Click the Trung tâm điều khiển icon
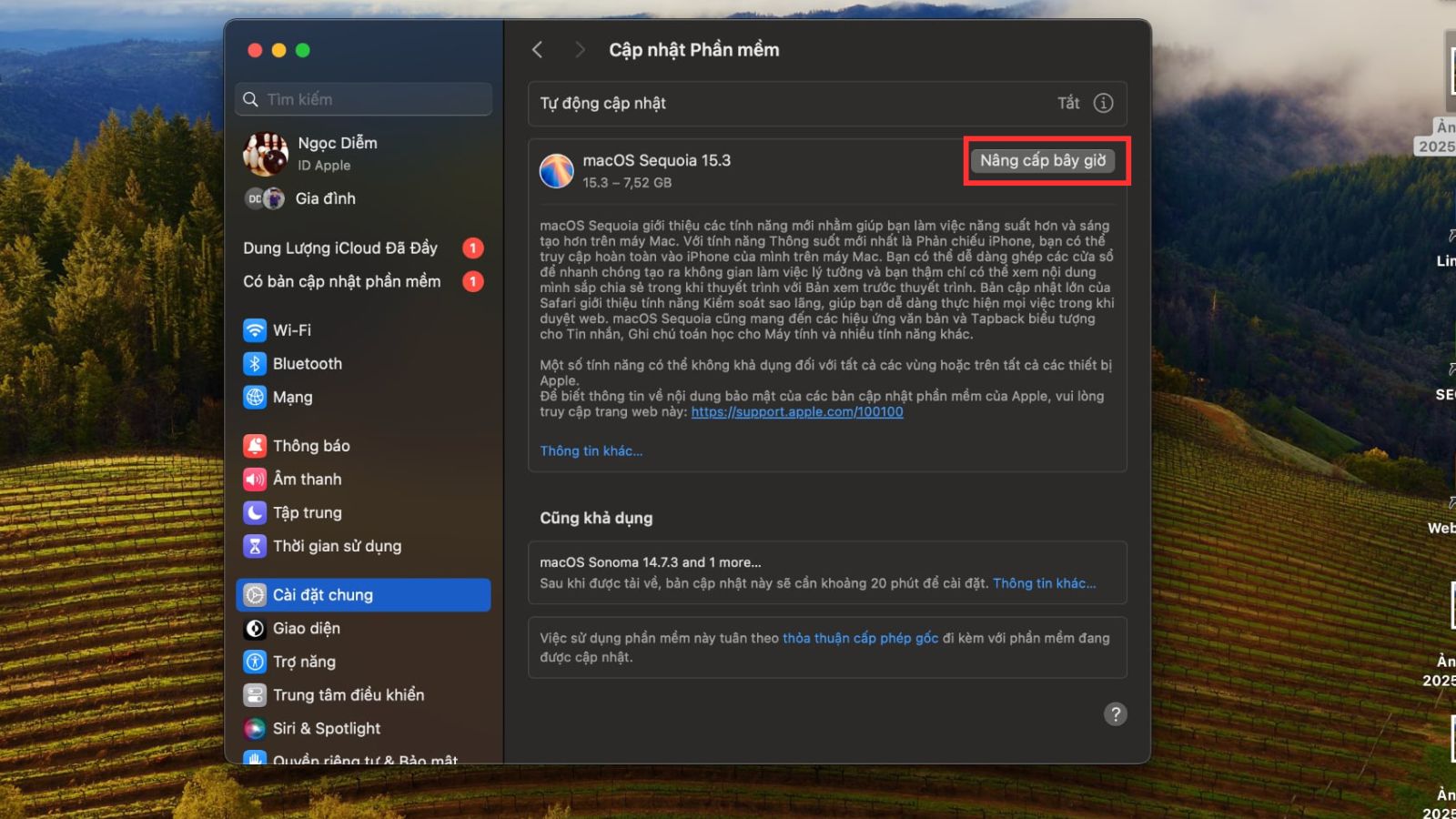The image size is (1456, 819). 255,695
